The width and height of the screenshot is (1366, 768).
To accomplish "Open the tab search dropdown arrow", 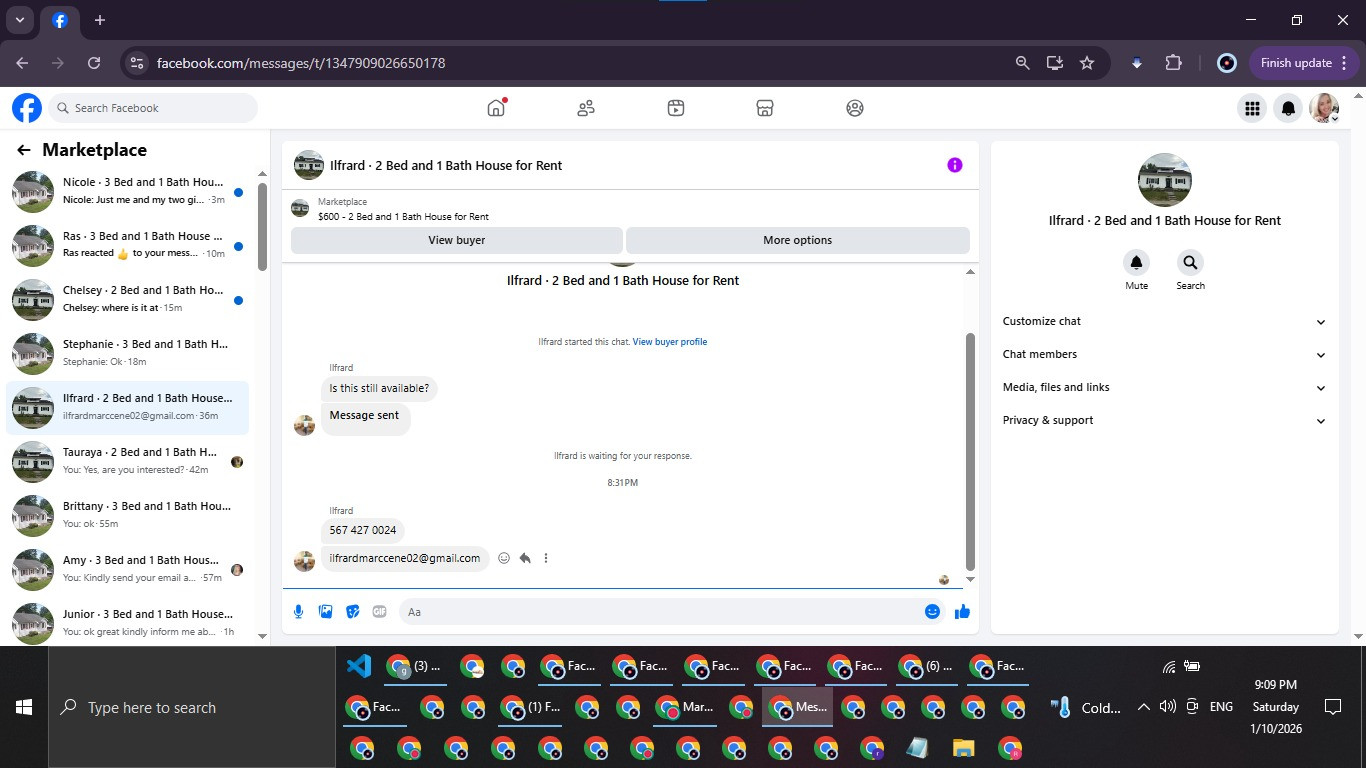I will click(19, 20).
